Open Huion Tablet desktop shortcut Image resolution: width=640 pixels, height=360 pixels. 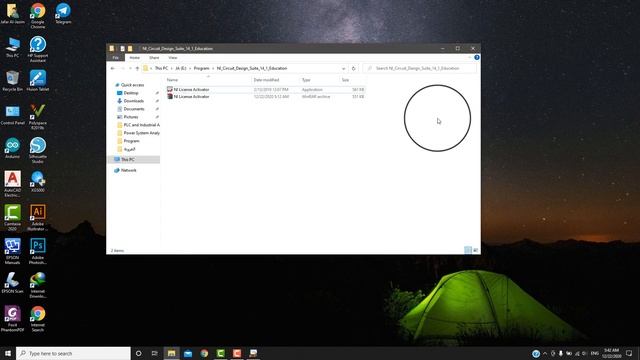coord(38,81)
